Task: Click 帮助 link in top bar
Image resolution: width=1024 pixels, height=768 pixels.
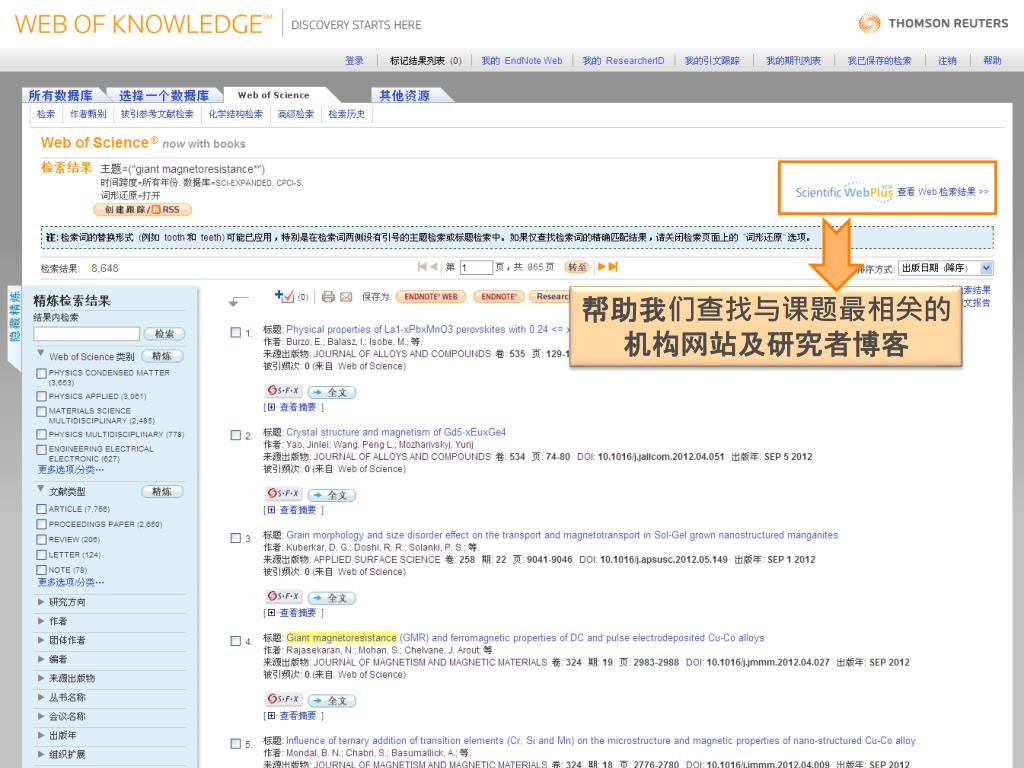Action: pos(992,61)
